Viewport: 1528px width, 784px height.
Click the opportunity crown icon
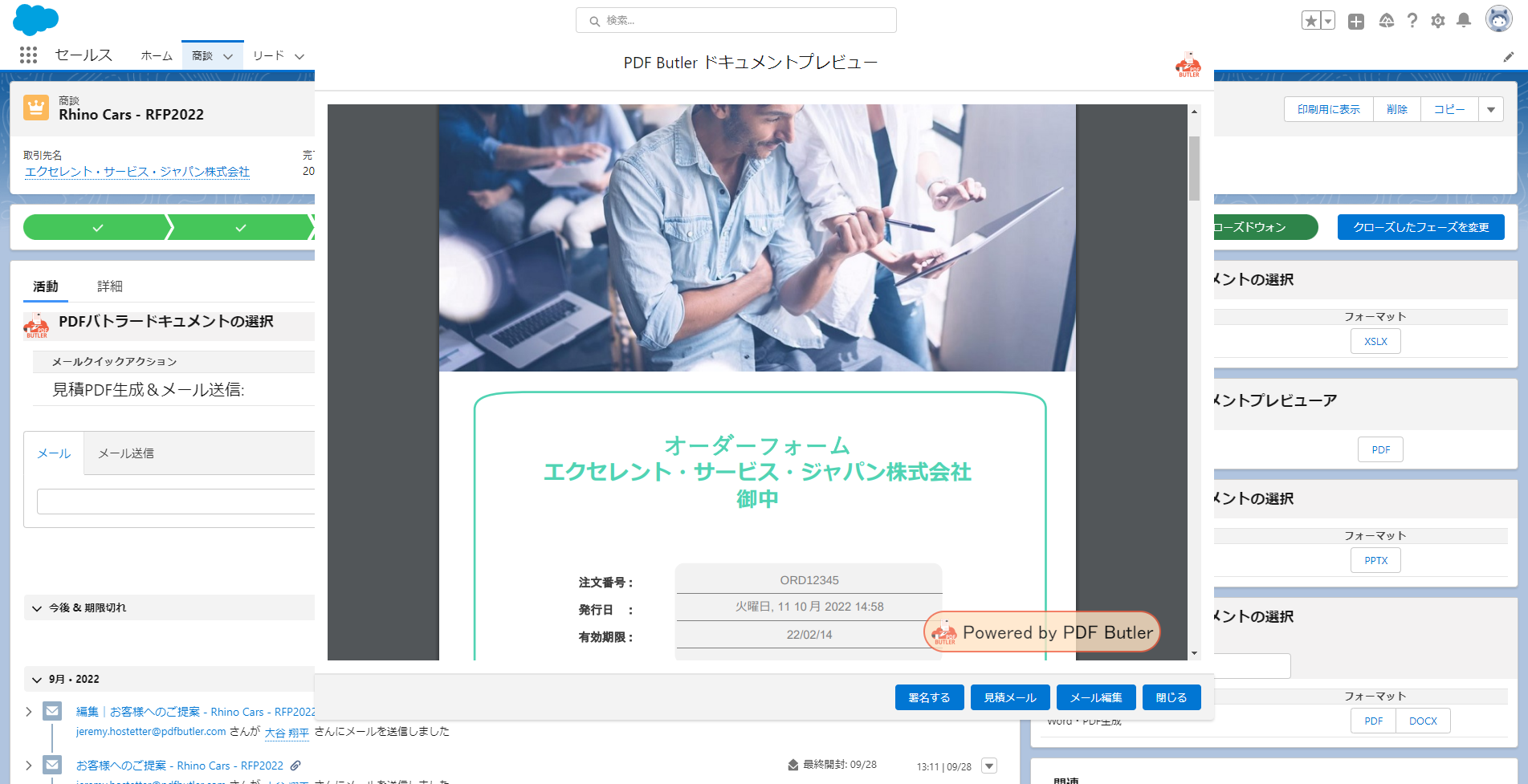point(36,107)
